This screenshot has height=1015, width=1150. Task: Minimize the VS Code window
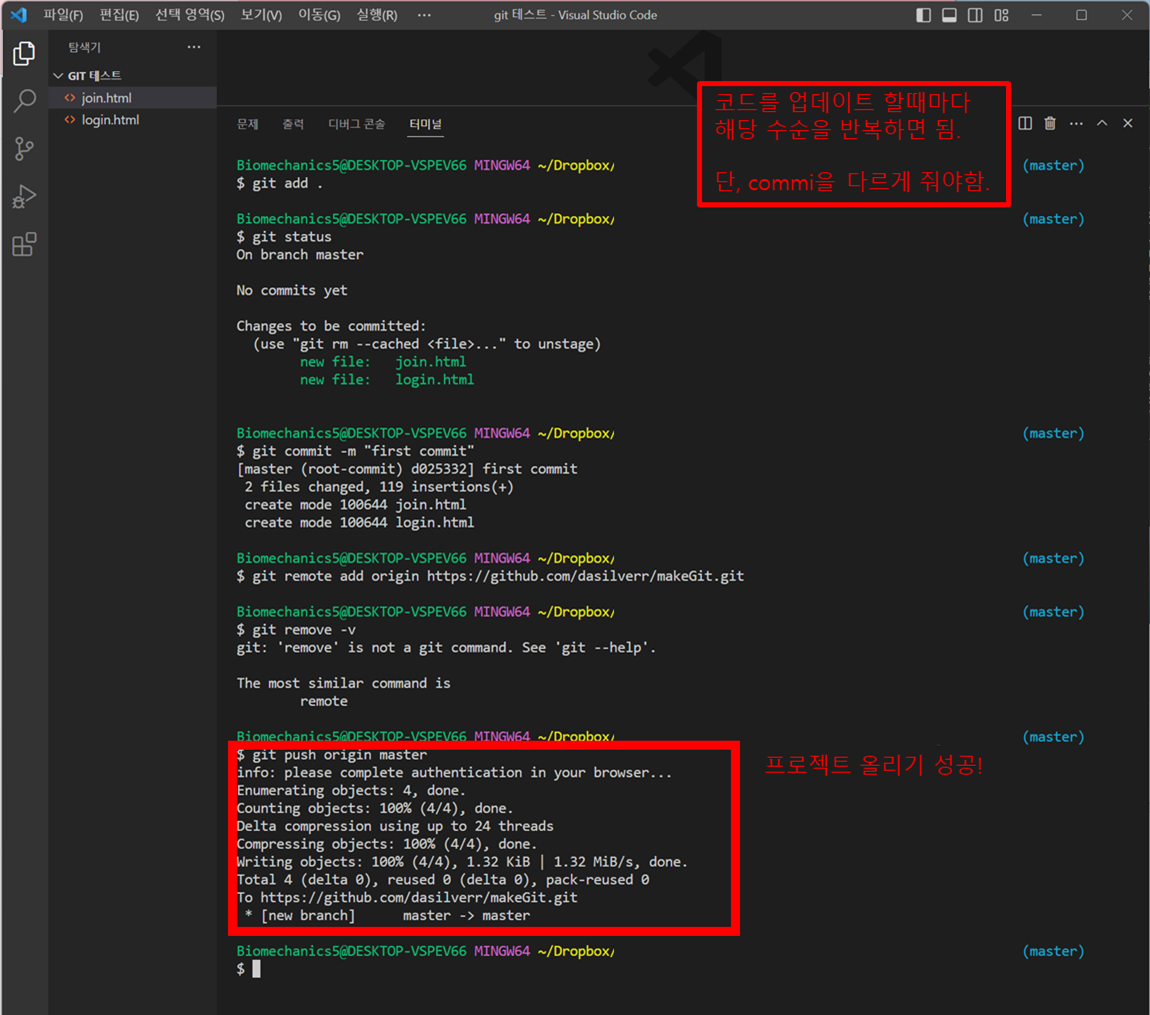pyautogui.click(x=1036, y=15)
